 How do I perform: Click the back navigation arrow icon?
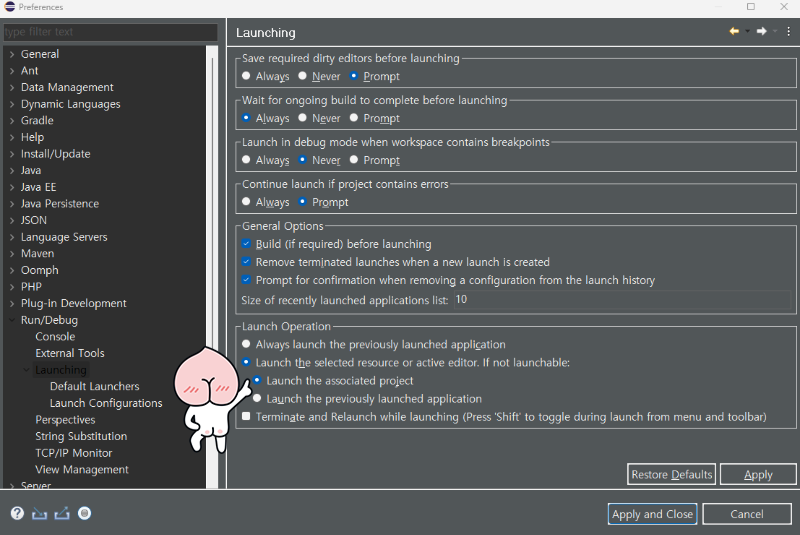734,32
